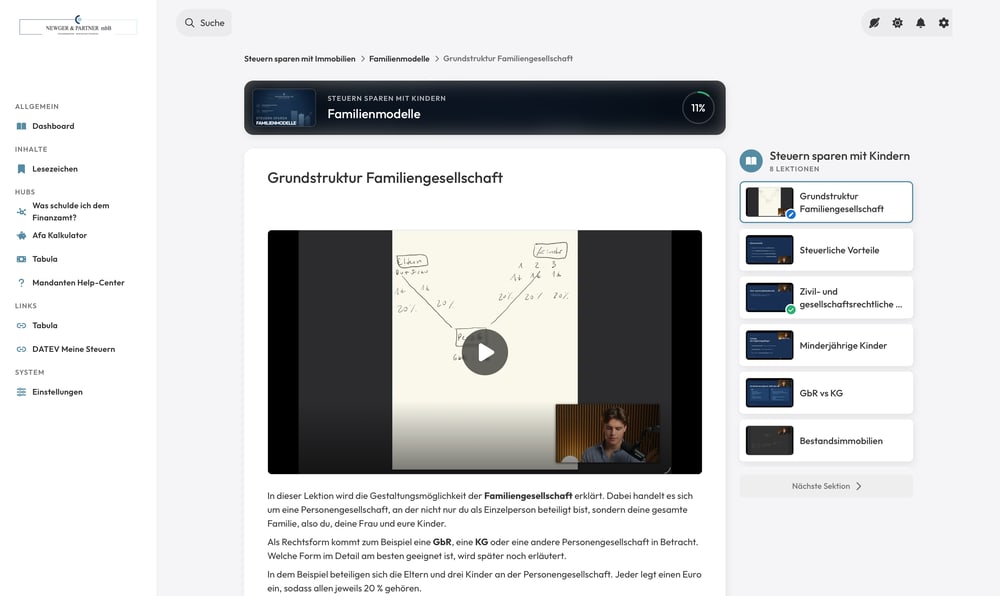Image resolution: width=1000 pixels, height=596 pixels.
Task: Click the bold word 'Familiengesellschaft' in description
Action: click(528, 495)
